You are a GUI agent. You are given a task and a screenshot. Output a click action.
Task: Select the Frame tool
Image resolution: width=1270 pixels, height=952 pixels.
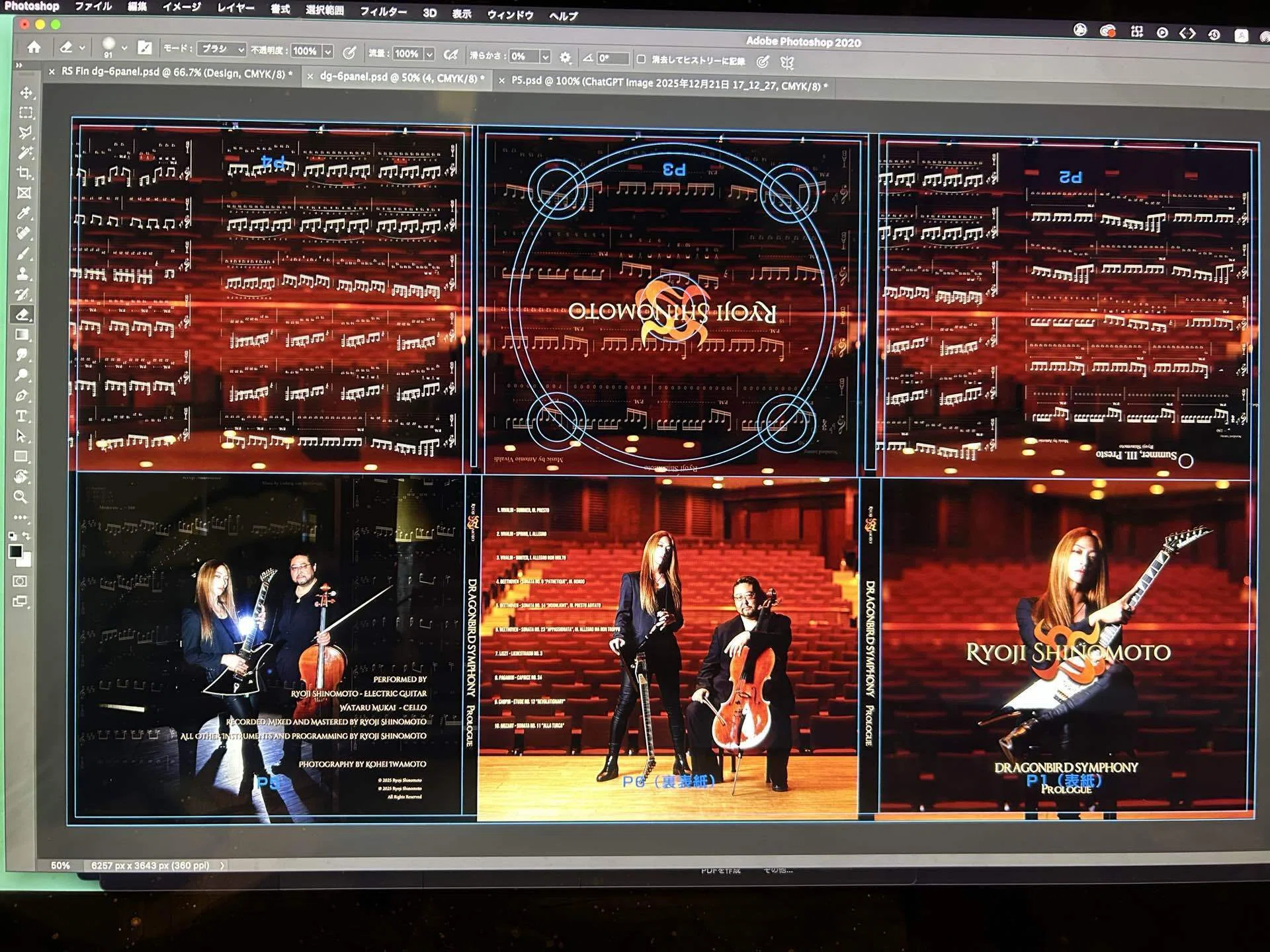tap(24, 193)
